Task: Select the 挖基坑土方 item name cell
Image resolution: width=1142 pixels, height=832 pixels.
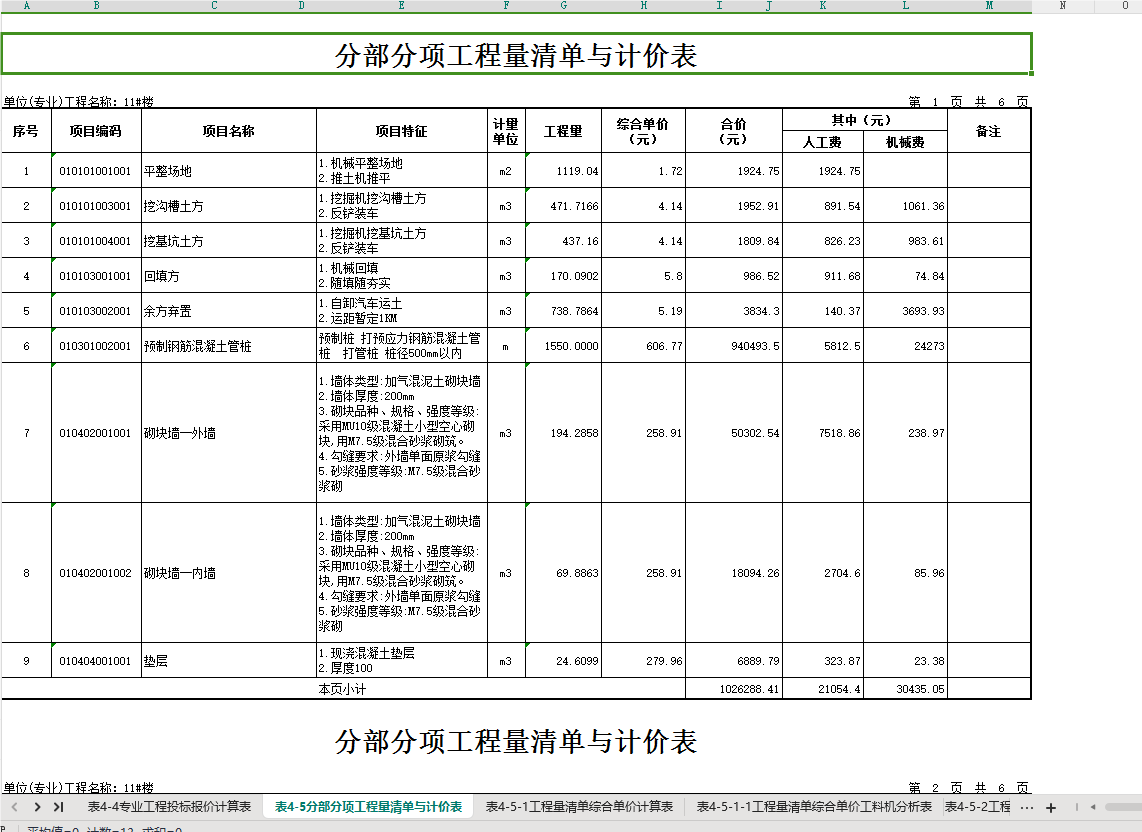Action: point(229,241)
